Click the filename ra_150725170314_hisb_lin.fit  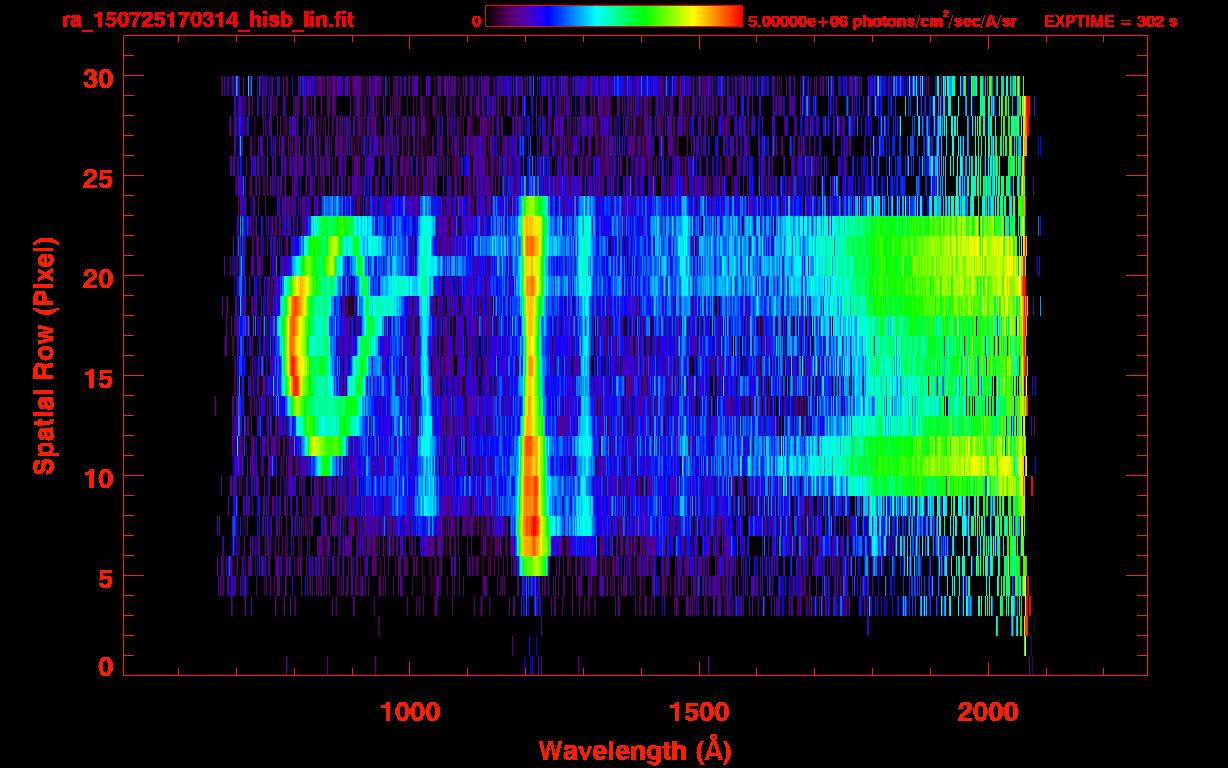tap(207, 20)
